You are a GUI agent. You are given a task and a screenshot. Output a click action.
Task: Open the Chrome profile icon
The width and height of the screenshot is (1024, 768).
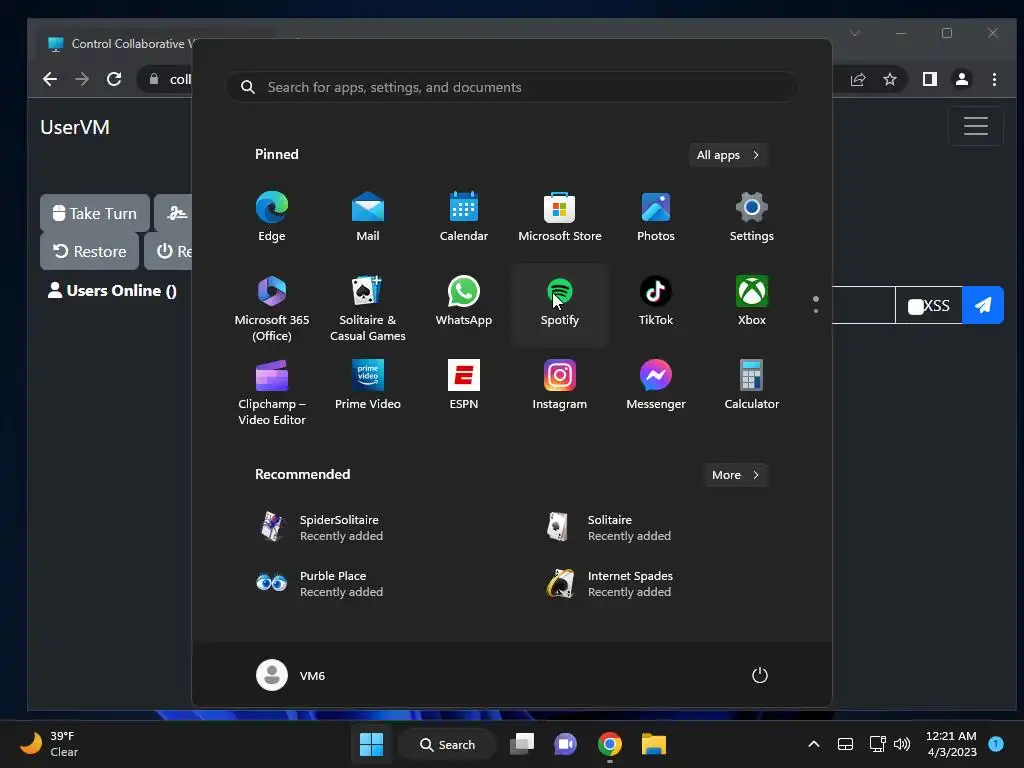pyautogui.click(x=962, y=79)
